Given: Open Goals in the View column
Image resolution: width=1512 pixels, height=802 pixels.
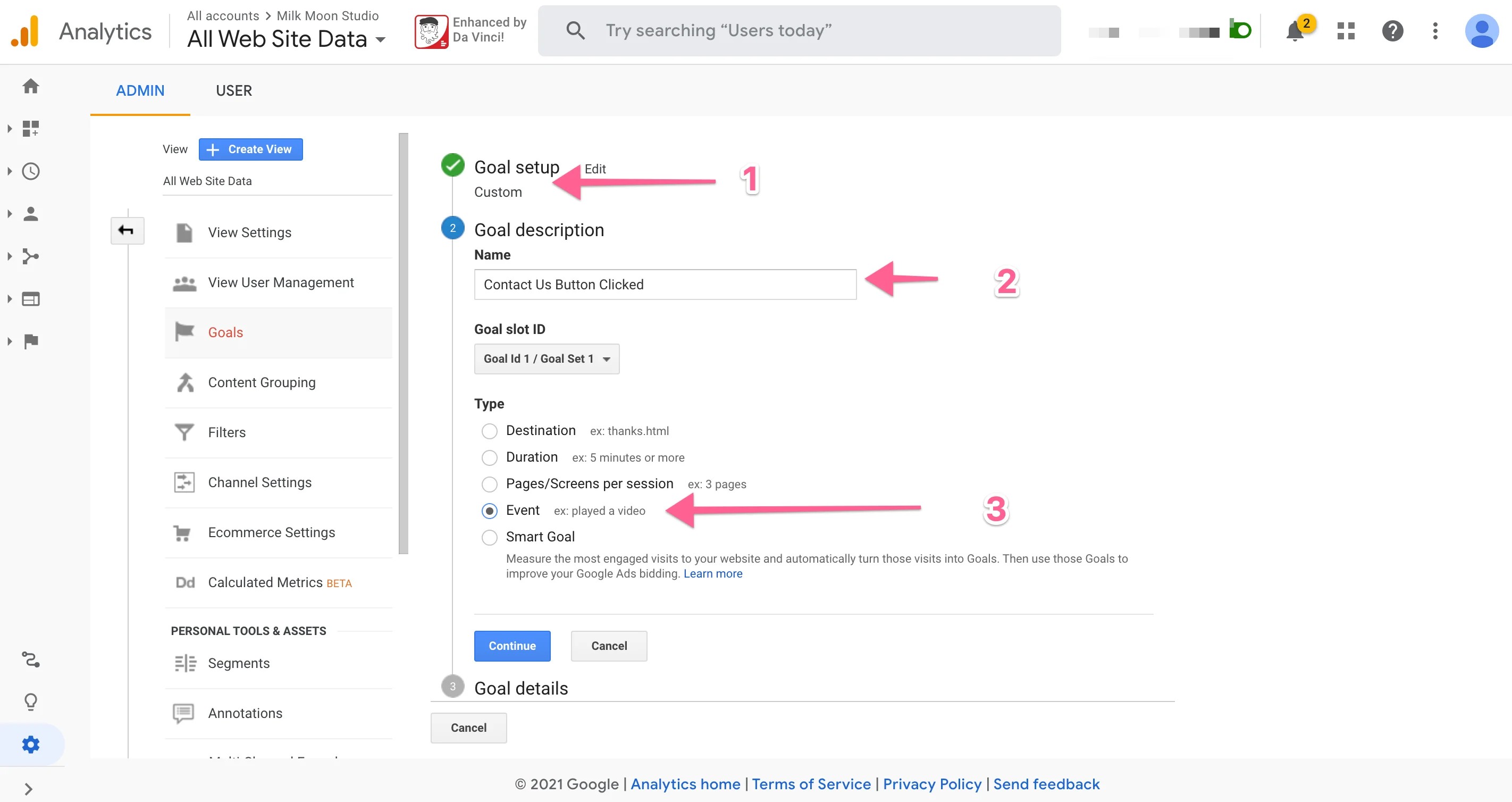Looking at the screenshot, I should [225, 332].
